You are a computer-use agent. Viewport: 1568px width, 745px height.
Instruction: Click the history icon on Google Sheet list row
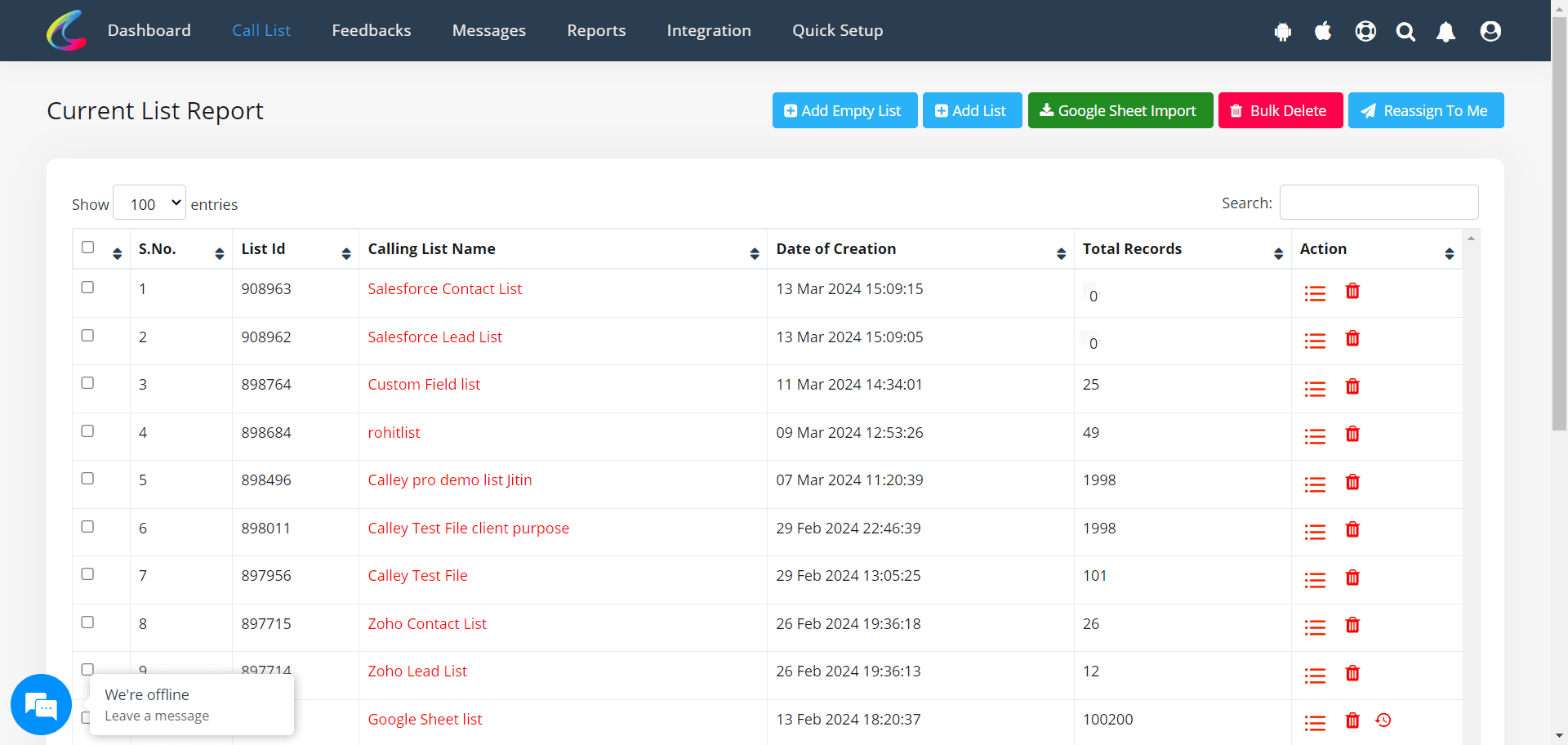click(x=1383, y=720)
